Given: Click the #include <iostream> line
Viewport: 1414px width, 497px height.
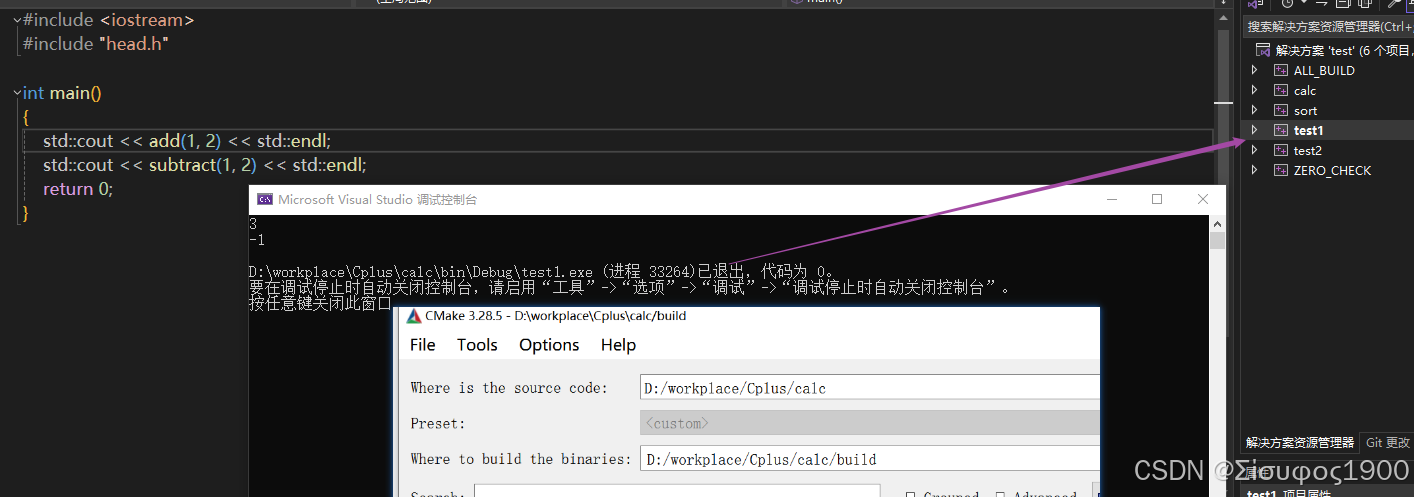Looking at the screenshot, I should pyautogui.click(x=109, y=20).
